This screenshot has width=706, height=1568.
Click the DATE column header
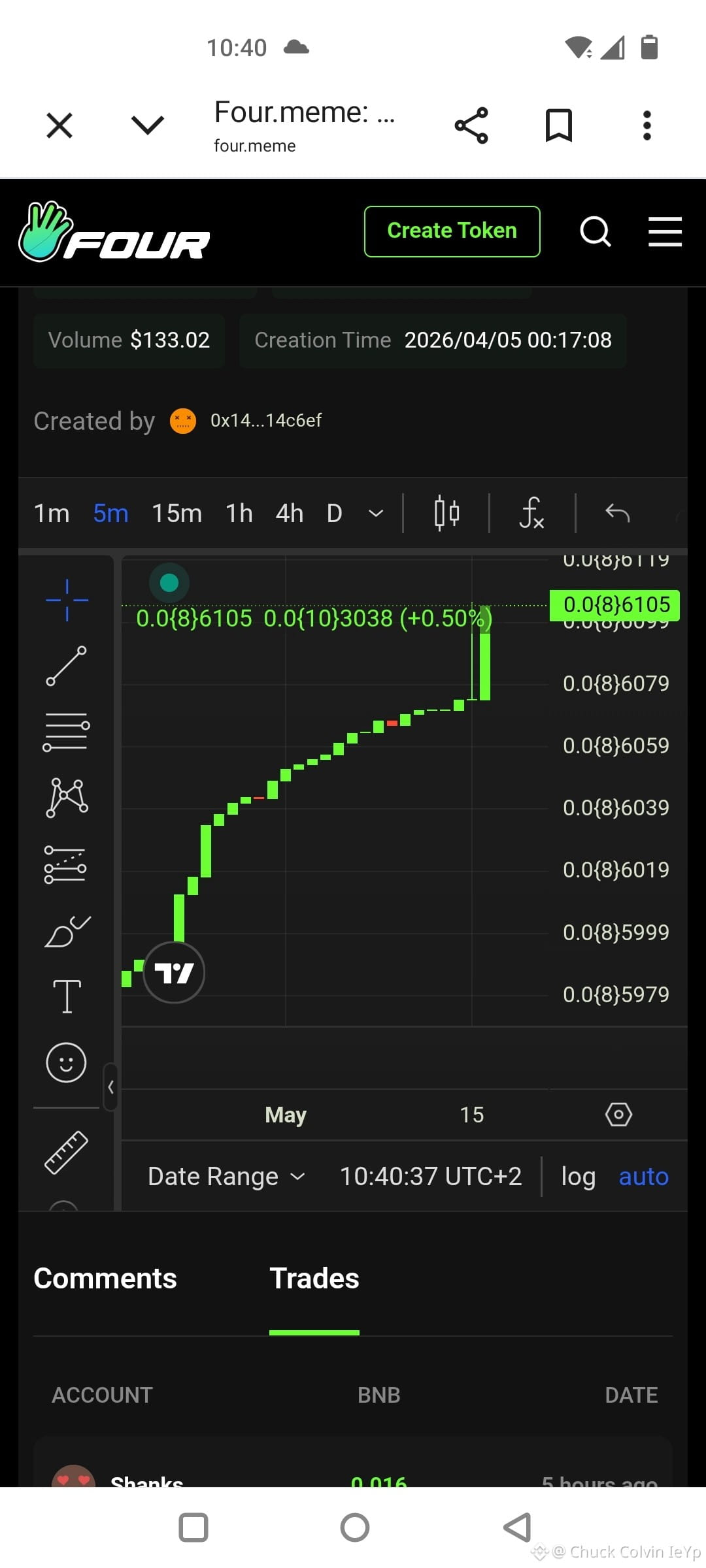[631, 1395]
